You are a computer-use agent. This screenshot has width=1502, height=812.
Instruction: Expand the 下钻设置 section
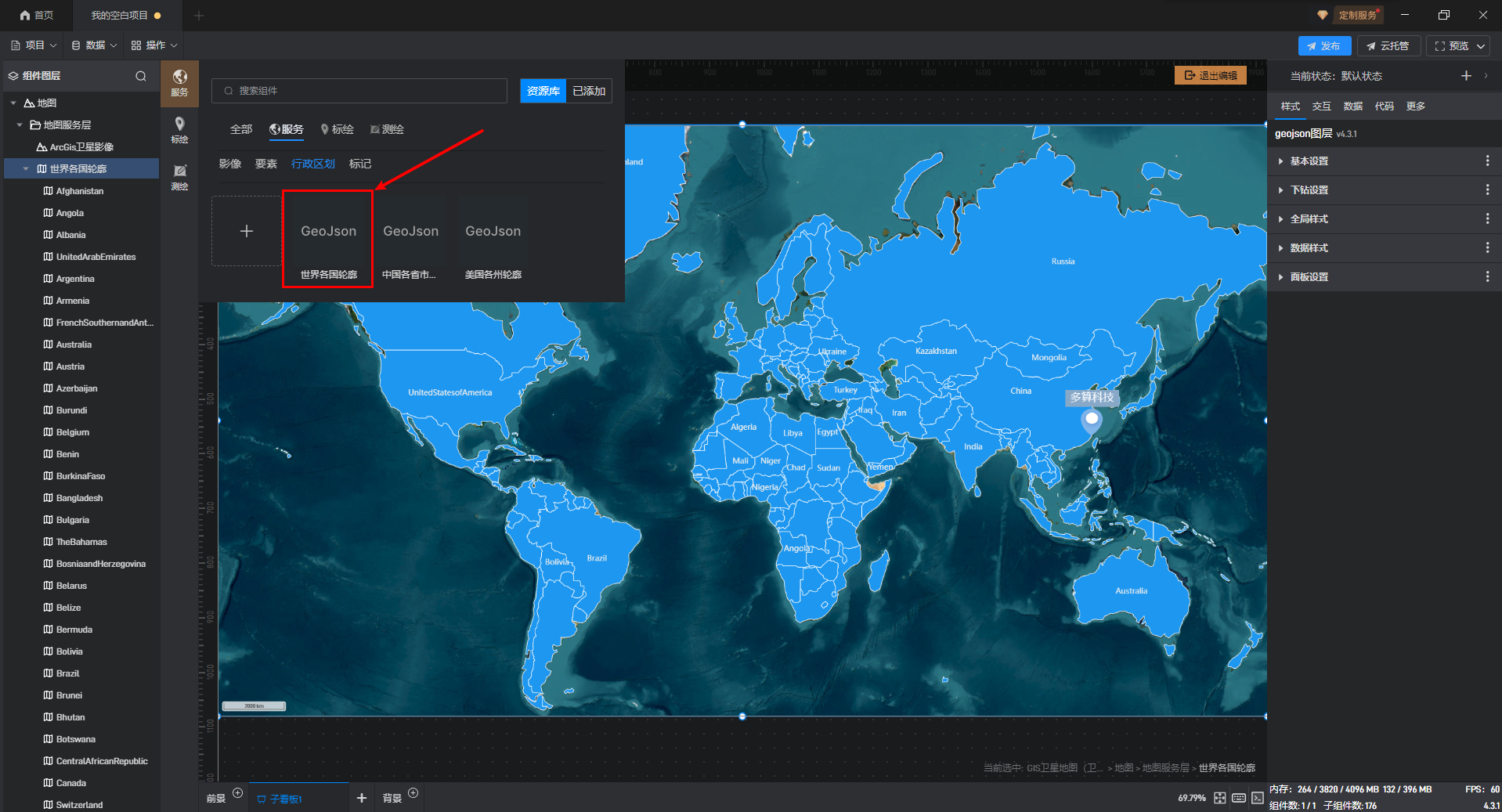click(1309, 190)
